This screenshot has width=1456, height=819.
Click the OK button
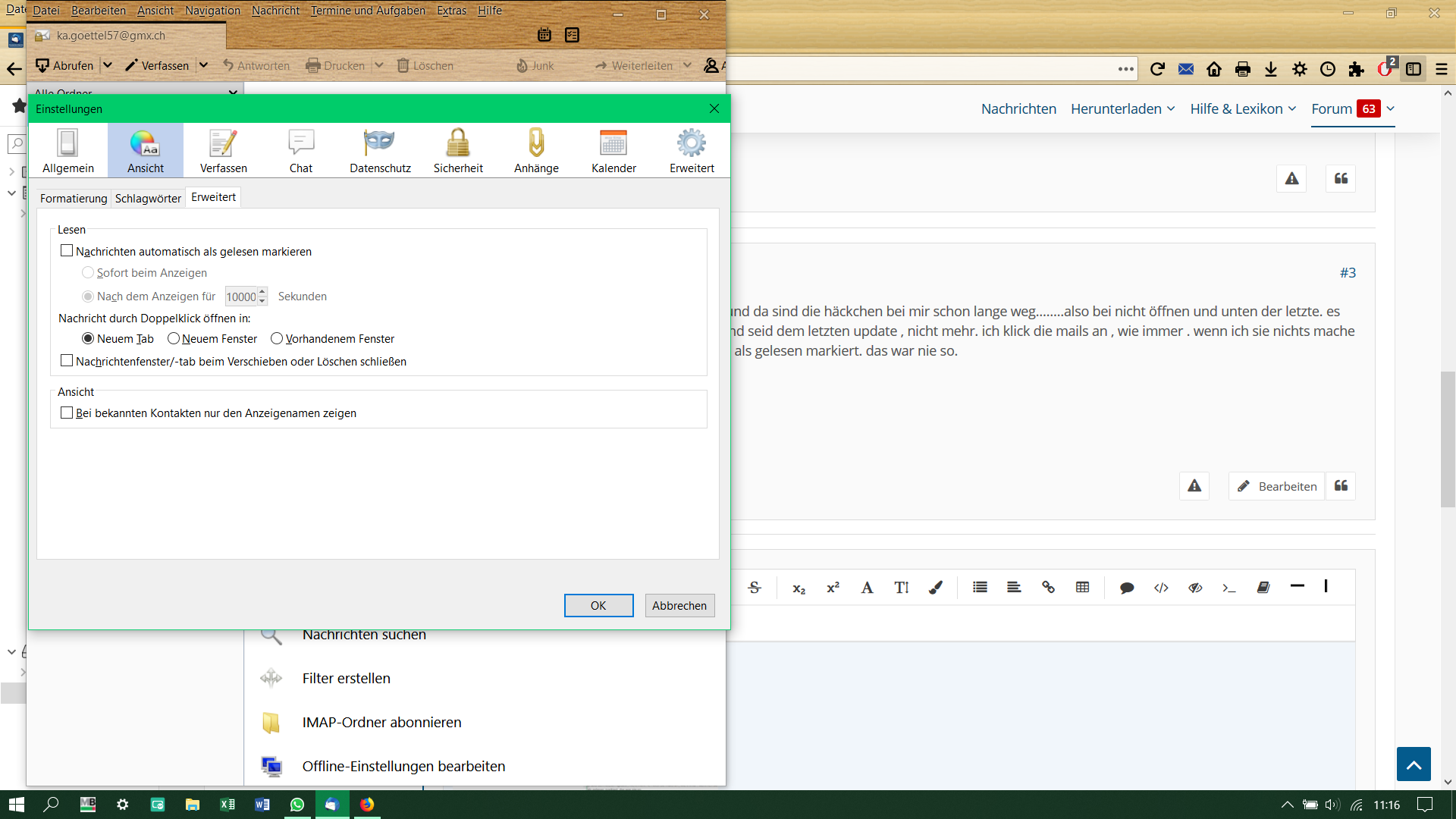[598, 605]
